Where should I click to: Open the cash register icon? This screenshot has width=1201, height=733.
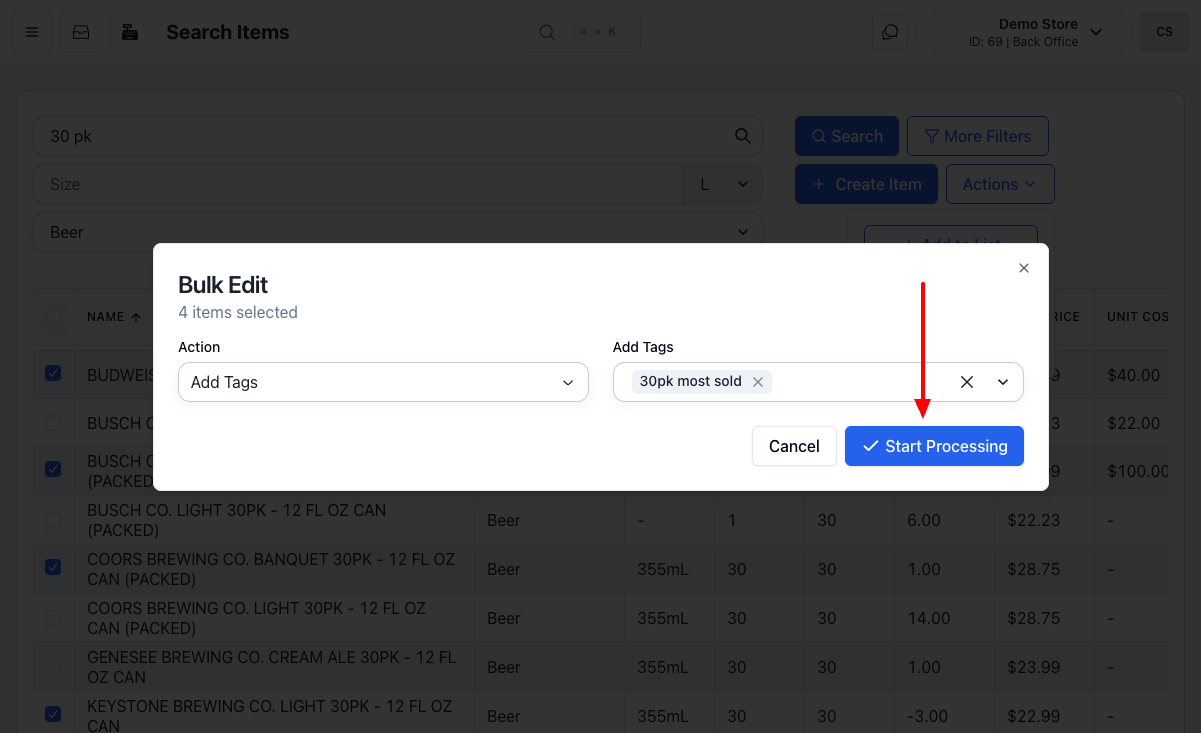click(x=129, y=32)
